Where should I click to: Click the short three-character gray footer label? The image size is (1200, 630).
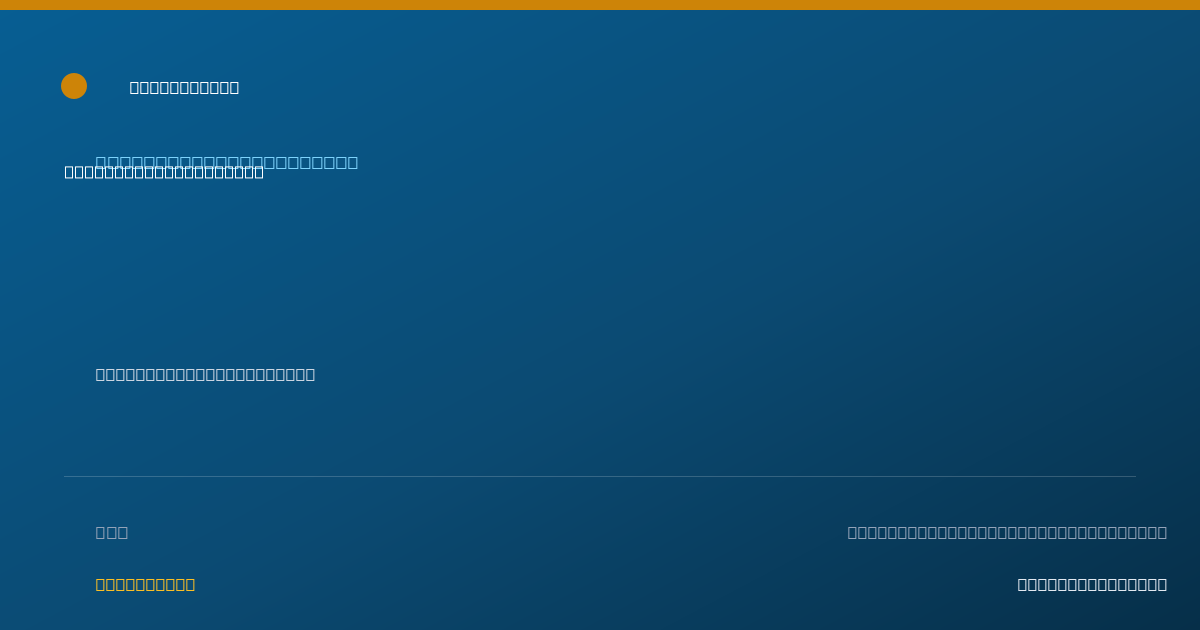tap(112, 532)
